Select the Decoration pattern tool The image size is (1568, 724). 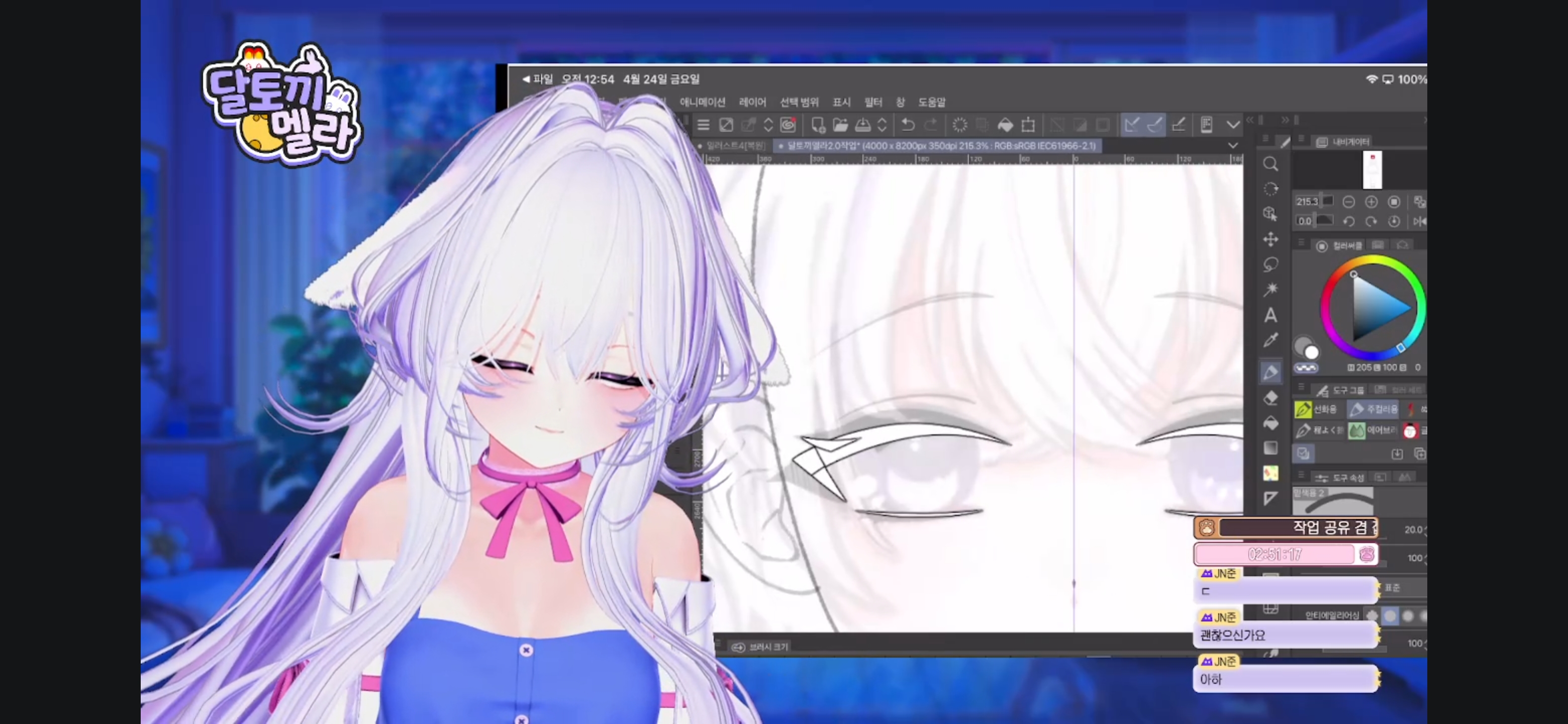point(1270,473)
